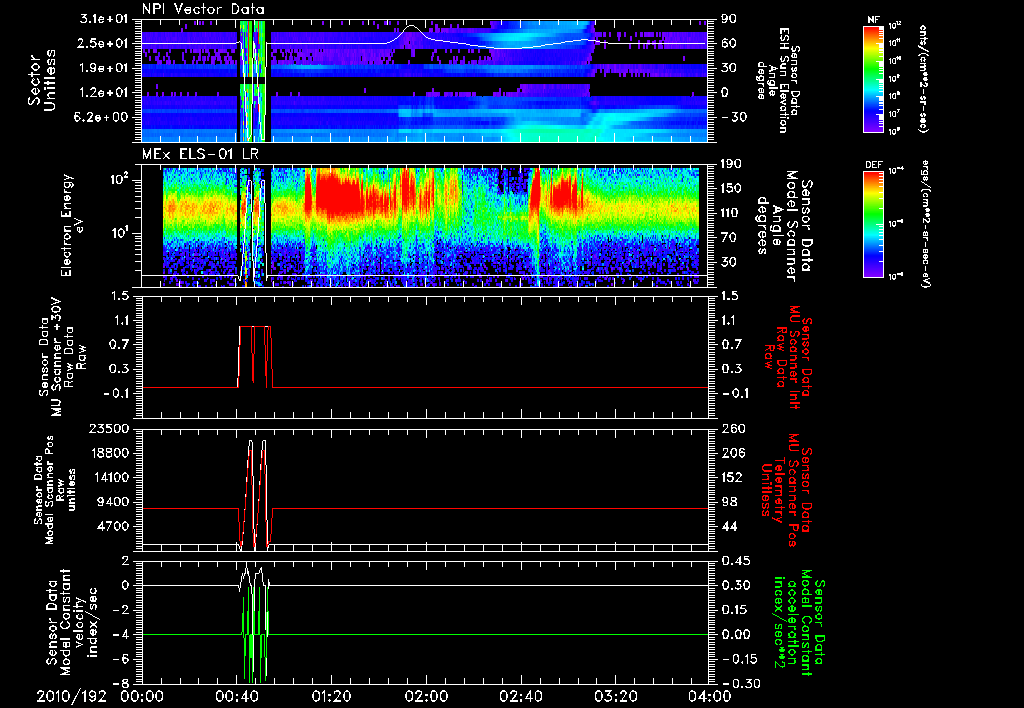The image size is (1024, 708).
Task: Click the "DEF" color bar heading
Action: coord(873,165)
